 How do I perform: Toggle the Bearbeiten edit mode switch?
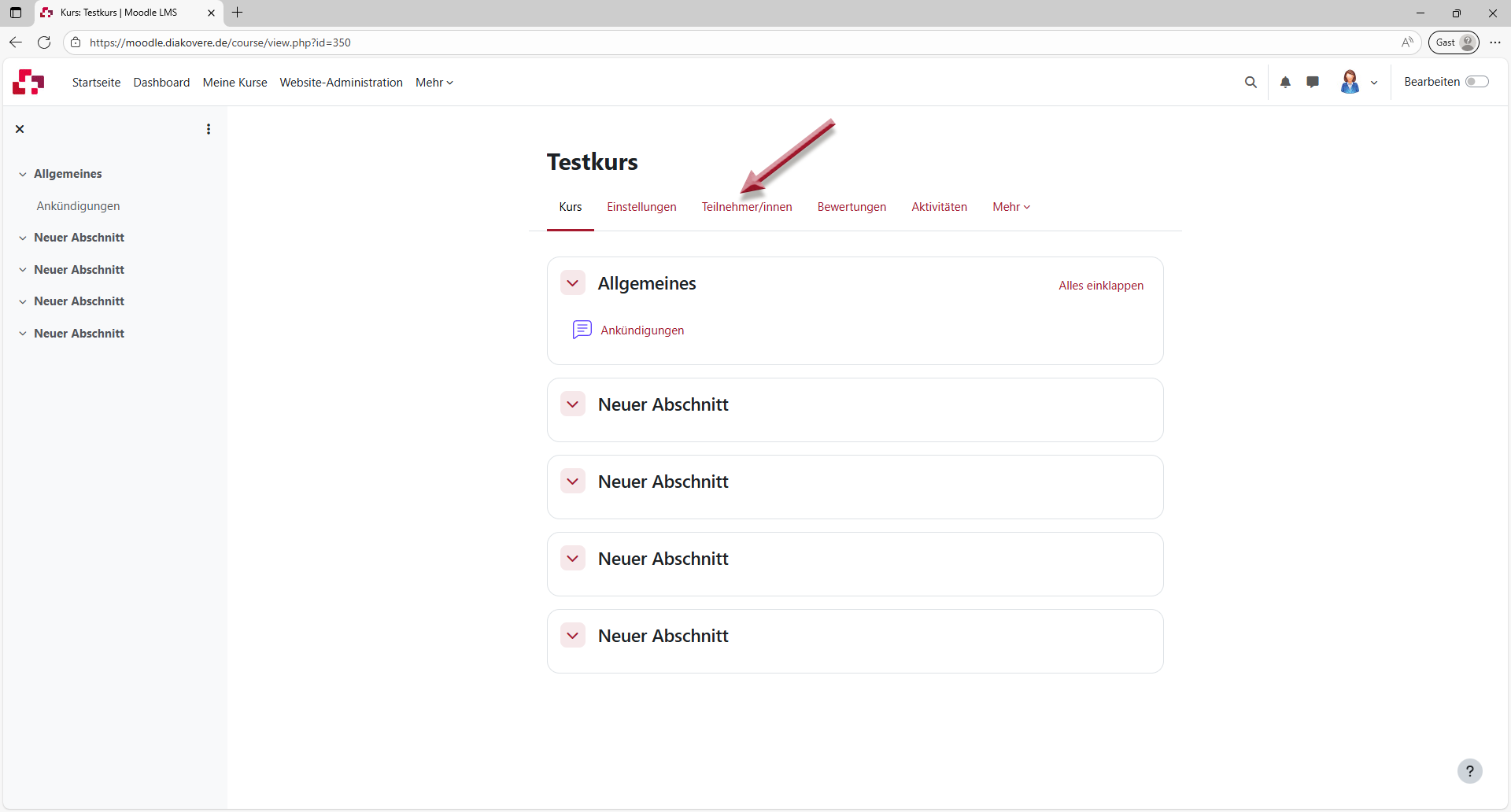(1476, 82)
